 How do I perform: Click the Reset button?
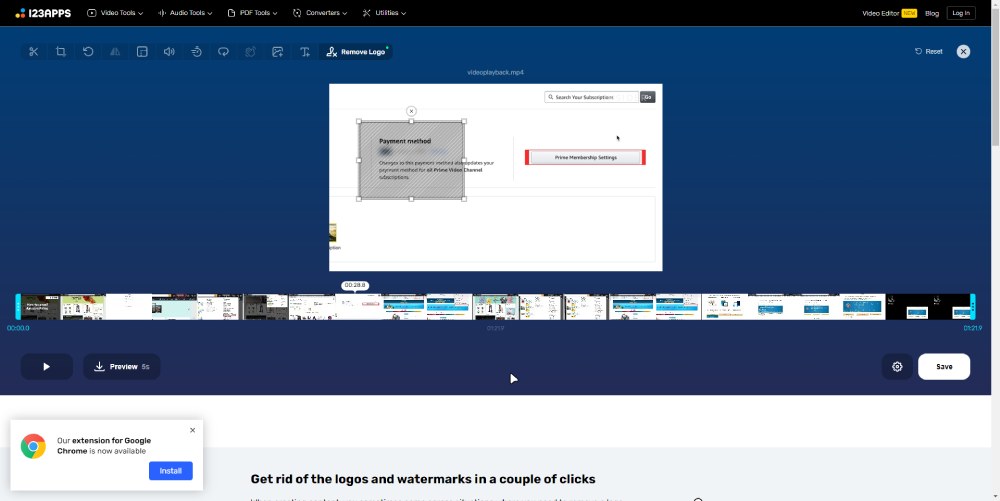(929, 52)
